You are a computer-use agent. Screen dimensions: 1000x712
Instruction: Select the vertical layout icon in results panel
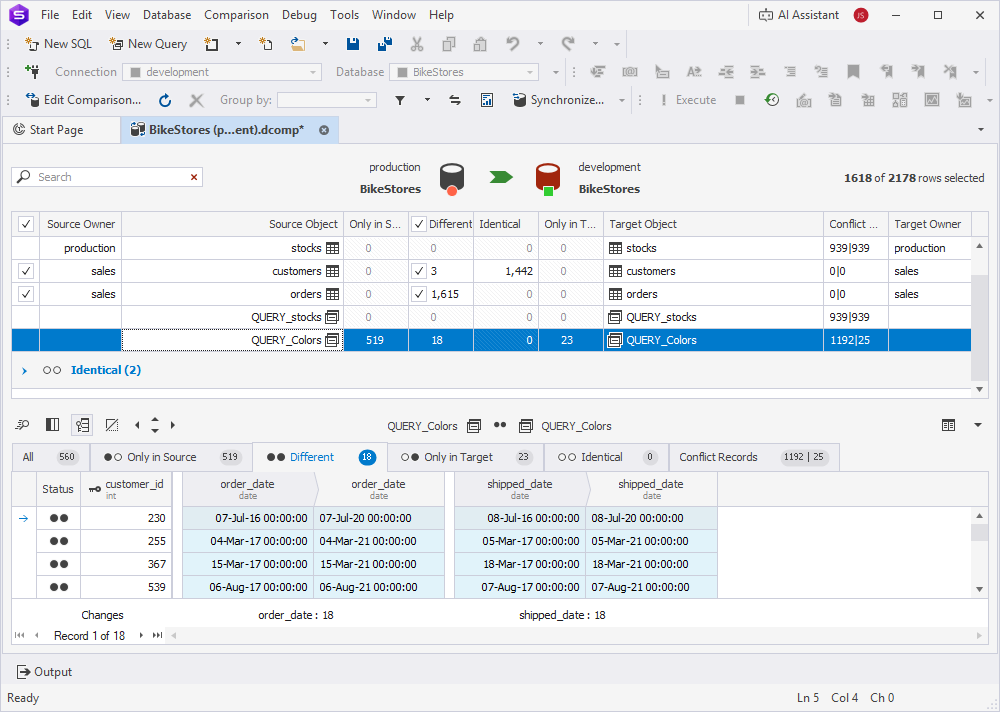coord(52,424)
